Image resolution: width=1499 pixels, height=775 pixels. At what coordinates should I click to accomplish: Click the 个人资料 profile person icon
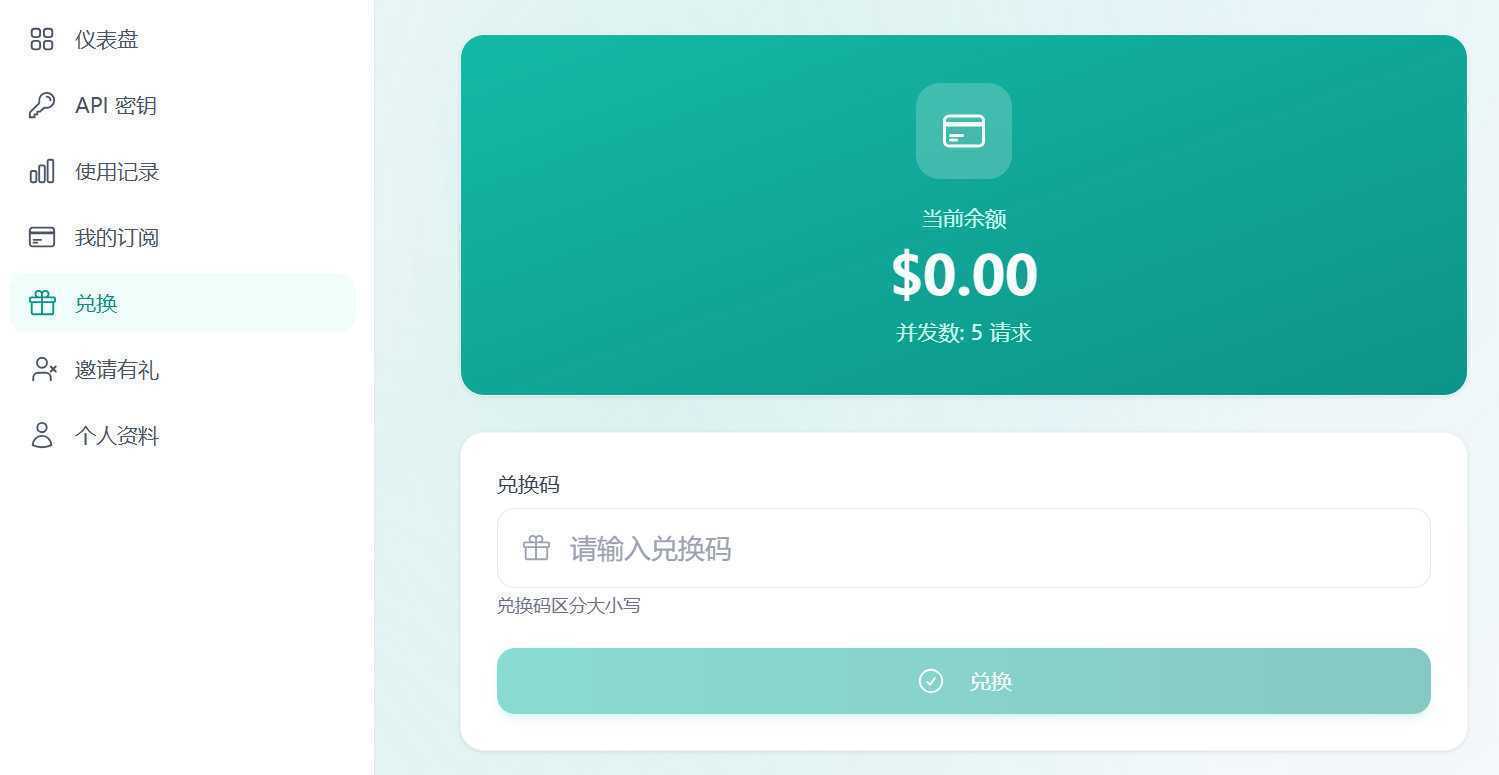pyautogui.click(x=42, y=435)
